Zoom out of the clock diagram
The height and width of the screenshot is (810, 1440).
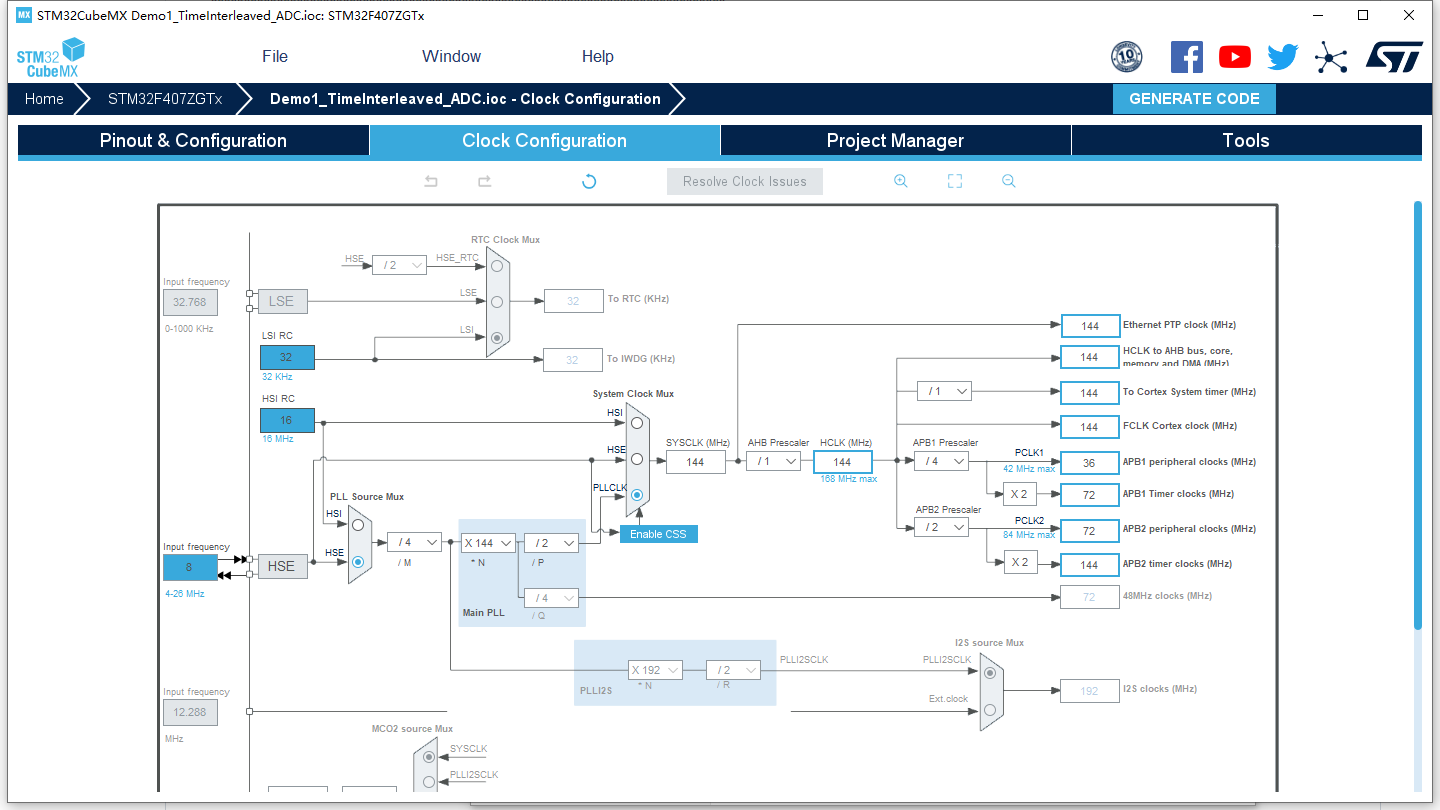1008,181
